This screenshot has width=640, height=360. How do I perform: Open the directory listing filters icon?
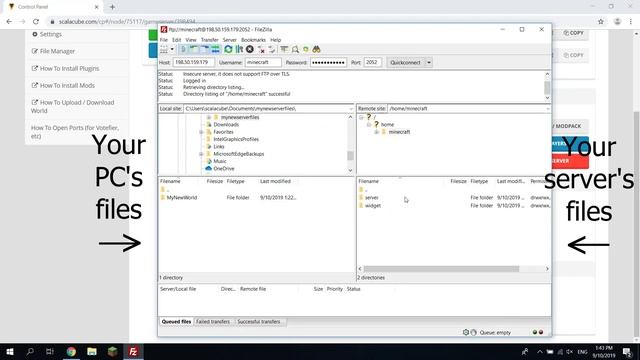tap(284, 50)
